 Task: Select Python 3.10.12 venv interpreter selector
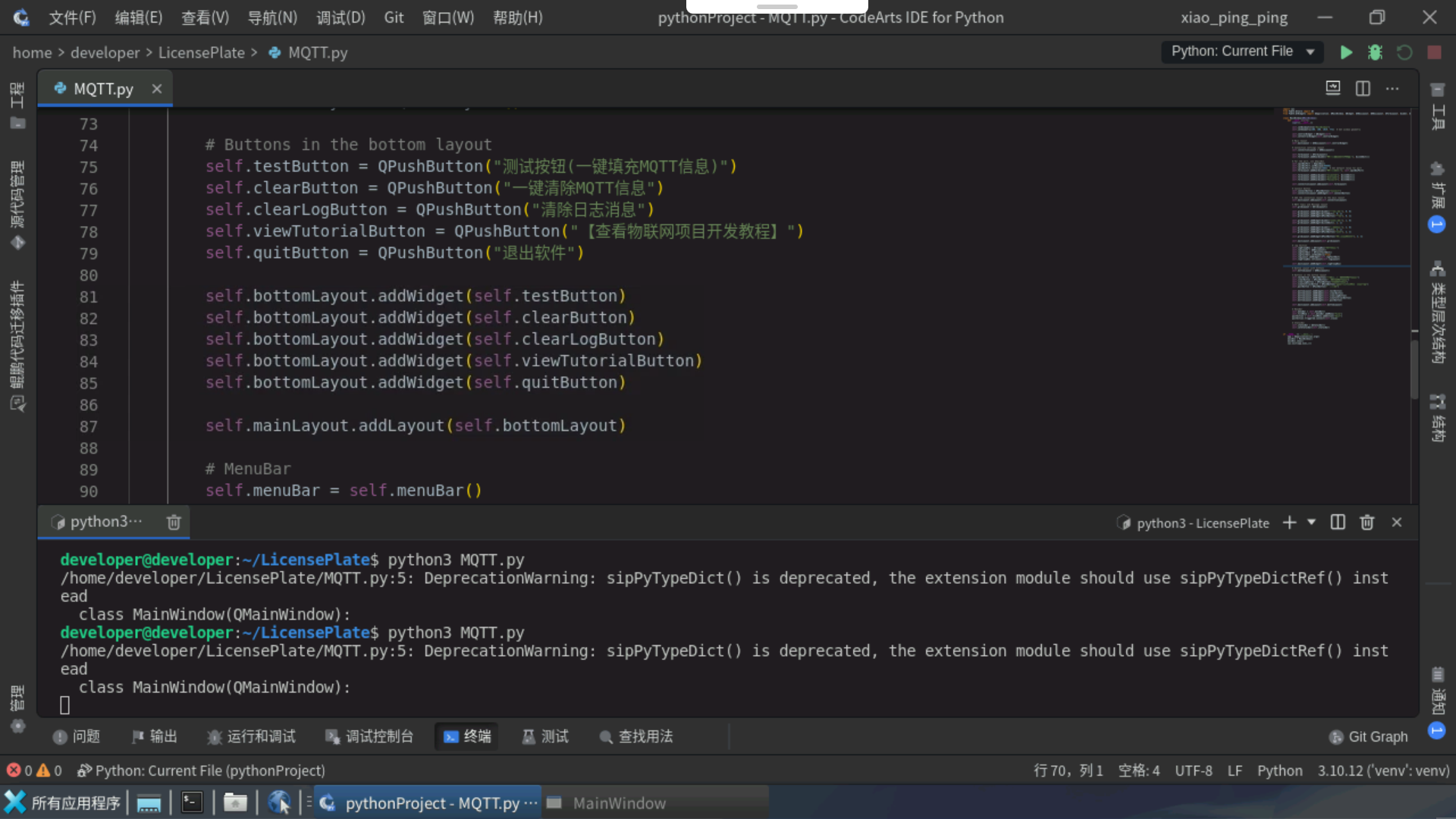[1382, 770]
